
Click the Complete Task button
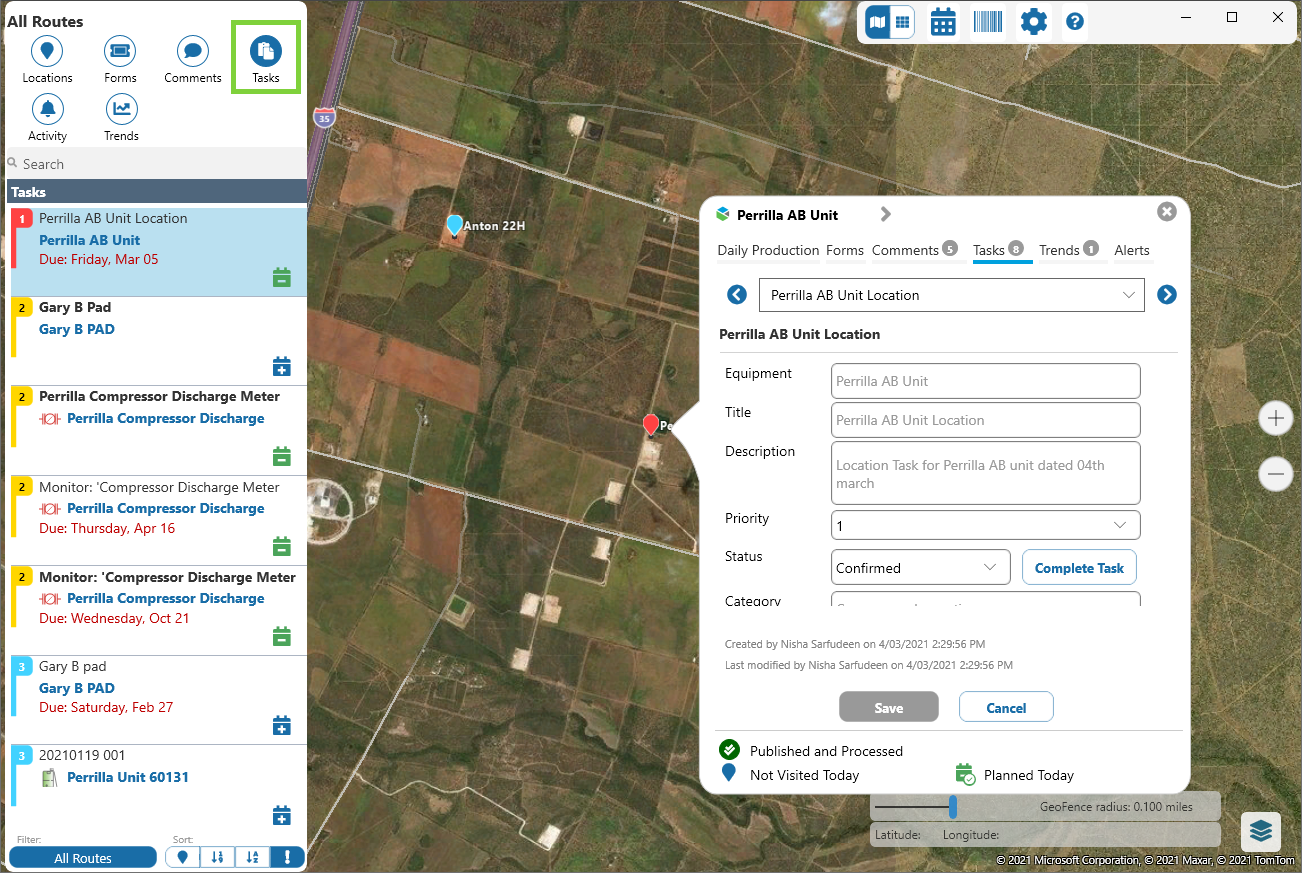point(1079,567)
